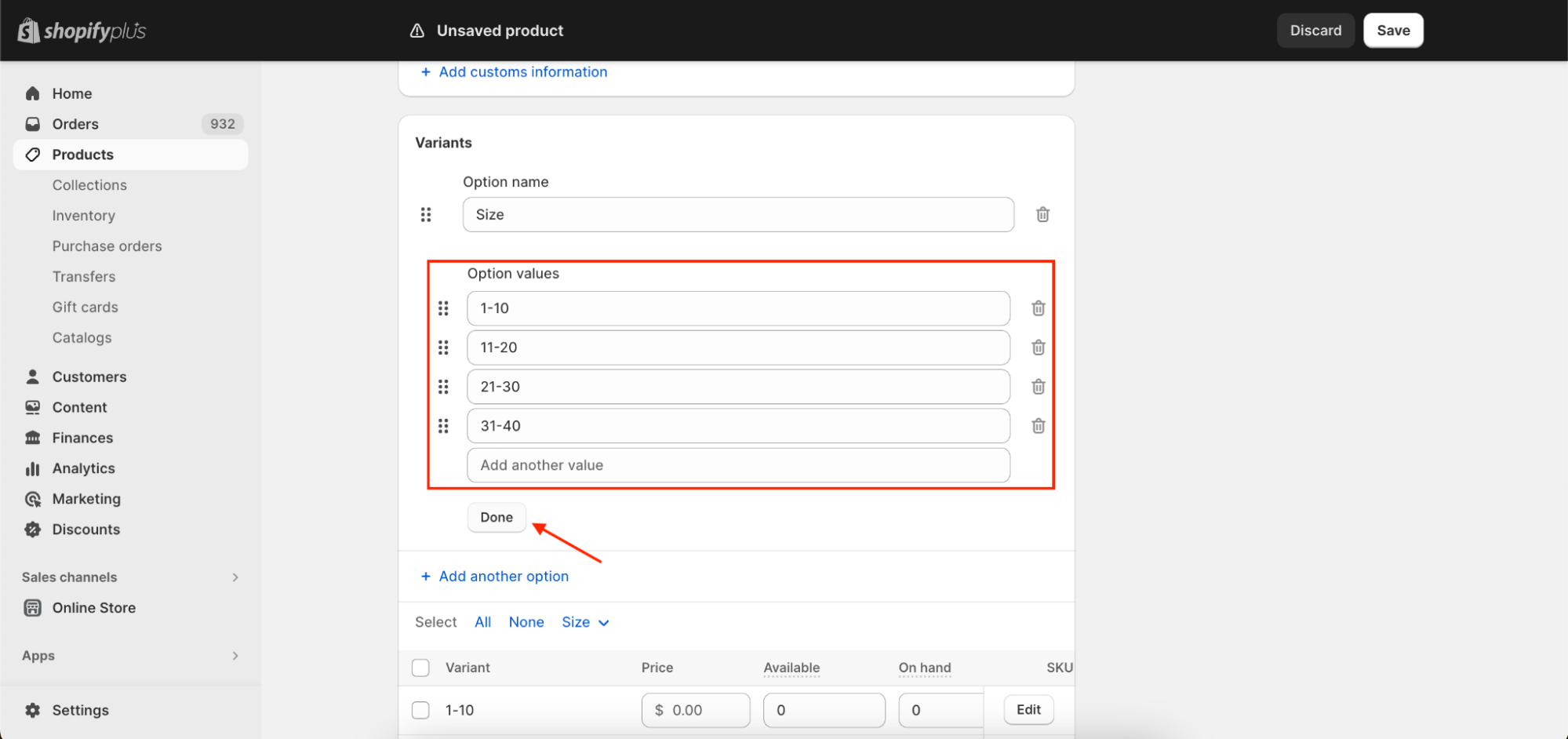Screen dimensions: 1568x739
Task: Click the trash icon beside Size option name
Action: (1042, 214)
